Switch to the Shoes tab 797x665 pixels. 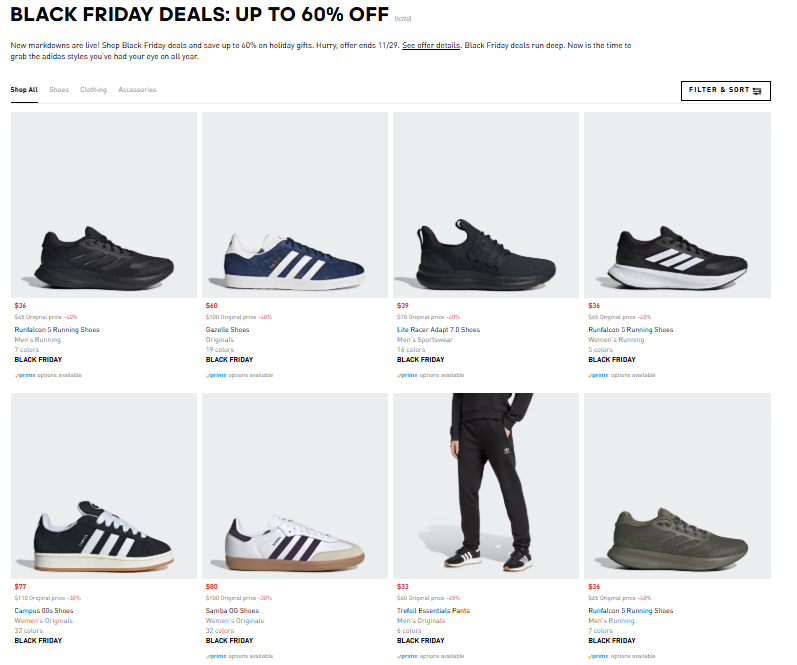59,90
